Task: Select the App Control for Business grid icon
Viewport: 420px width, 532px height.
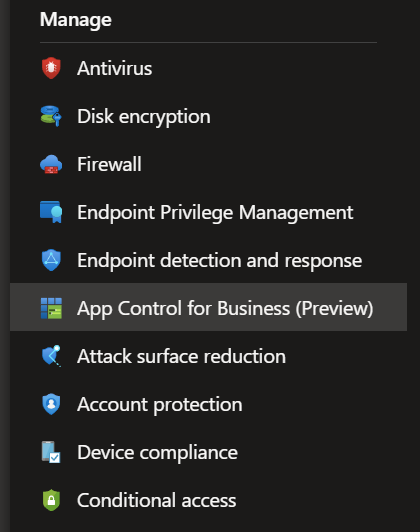Action: point(51,308)
